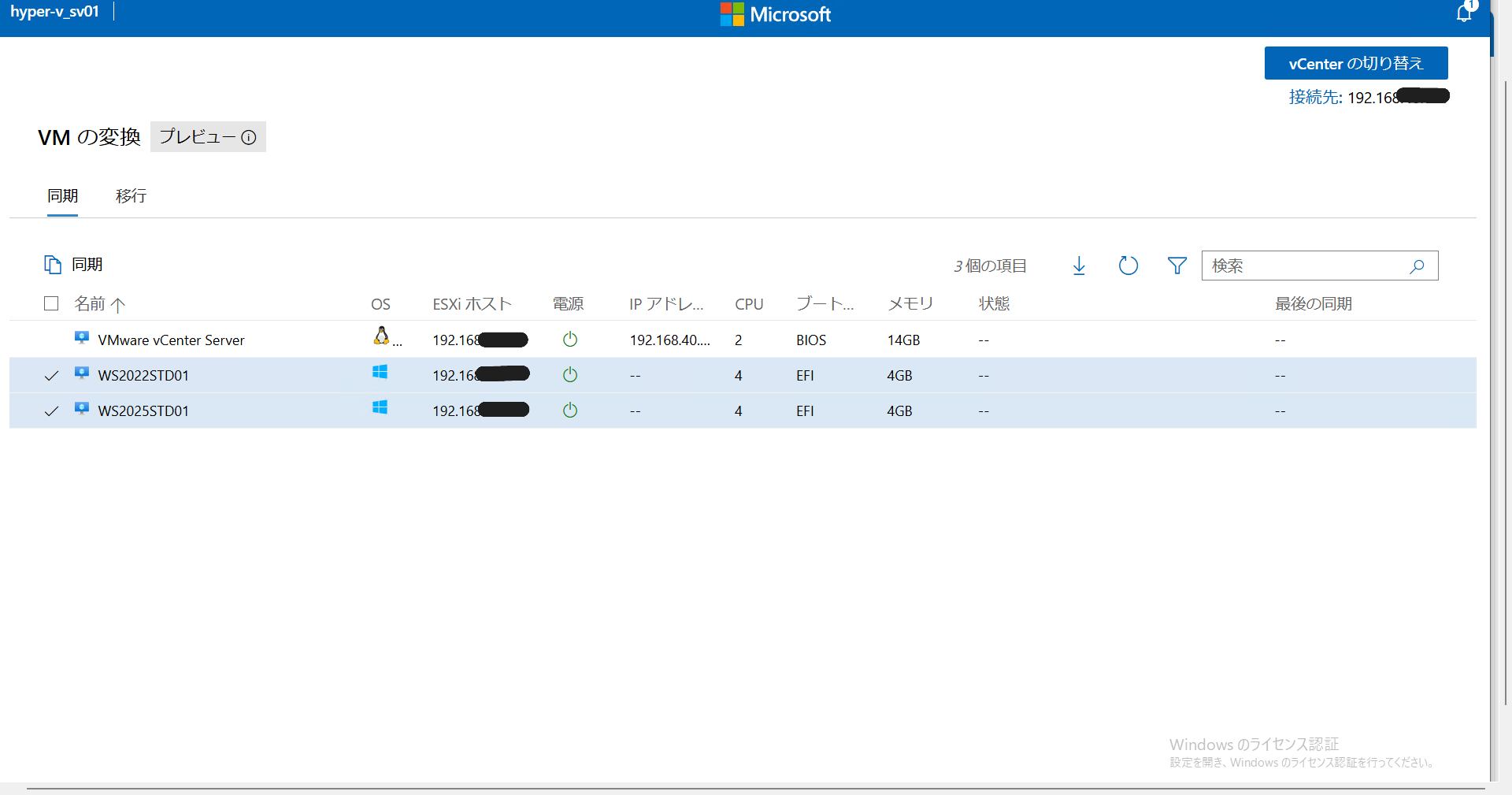Refresh the VM list

[x=1128, y=266]
